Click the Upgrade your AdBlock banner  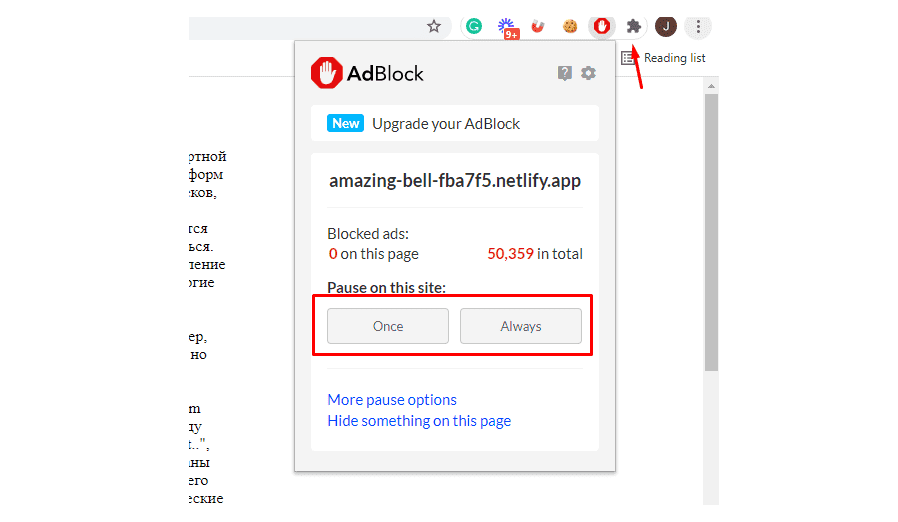[x=455, y=123]
